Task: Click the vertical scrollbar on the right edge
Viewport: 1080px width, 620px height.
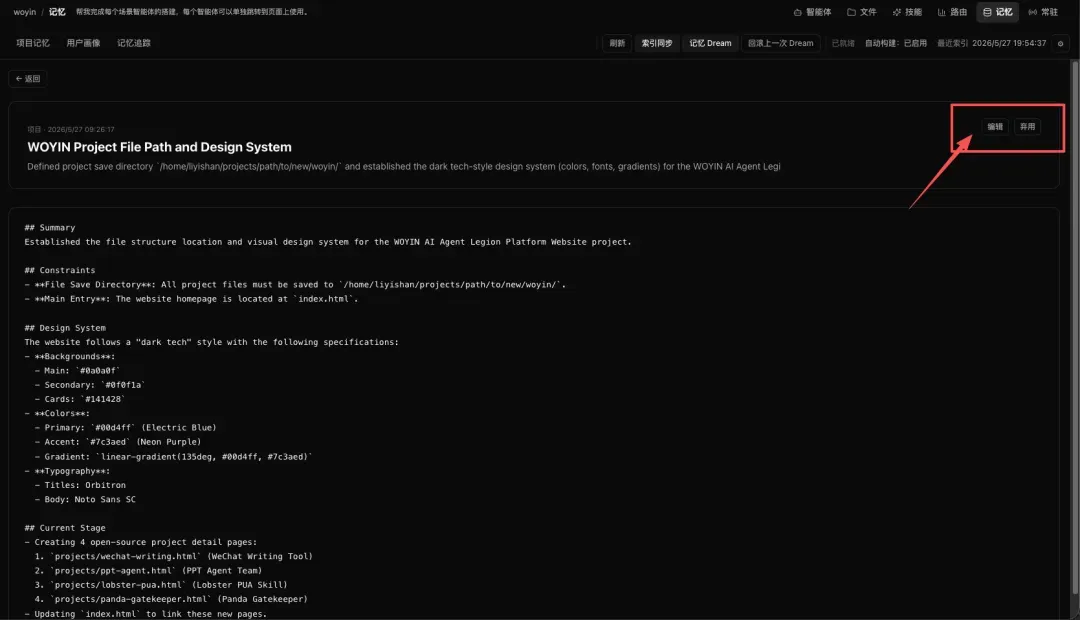Action: (1074, 327)
